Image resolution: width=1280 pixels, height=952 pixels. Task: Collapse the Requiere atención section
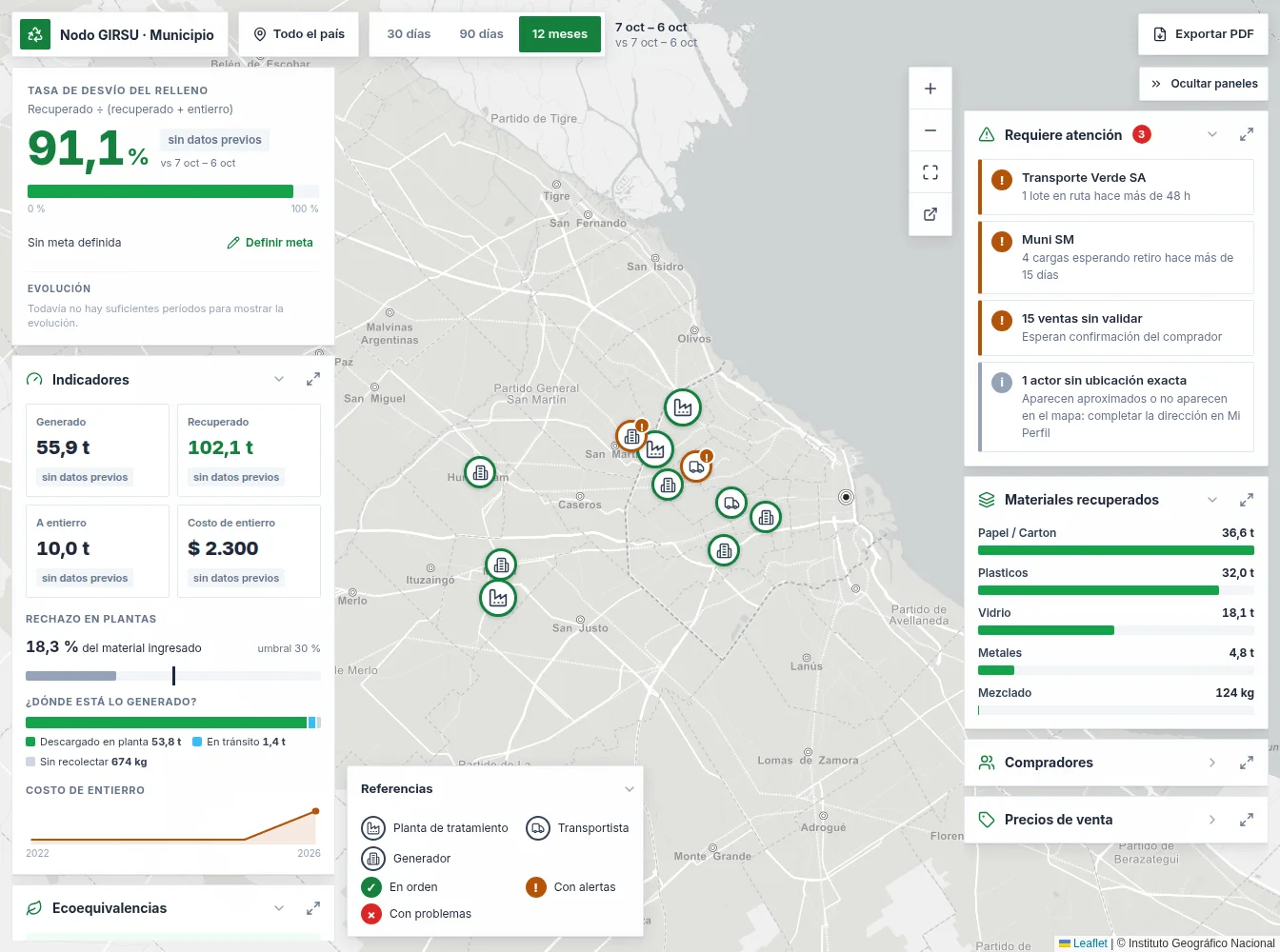click(1212, 135)
